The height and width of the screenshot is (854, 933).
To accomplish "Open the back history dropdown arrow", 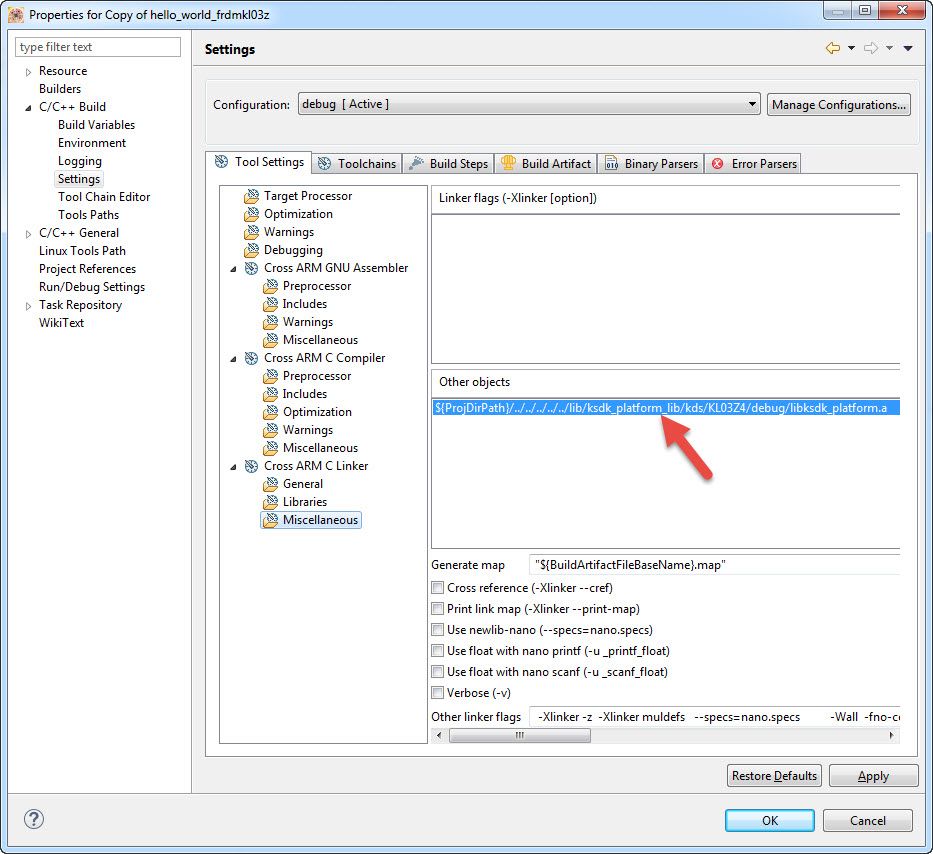I will point(851,48).
